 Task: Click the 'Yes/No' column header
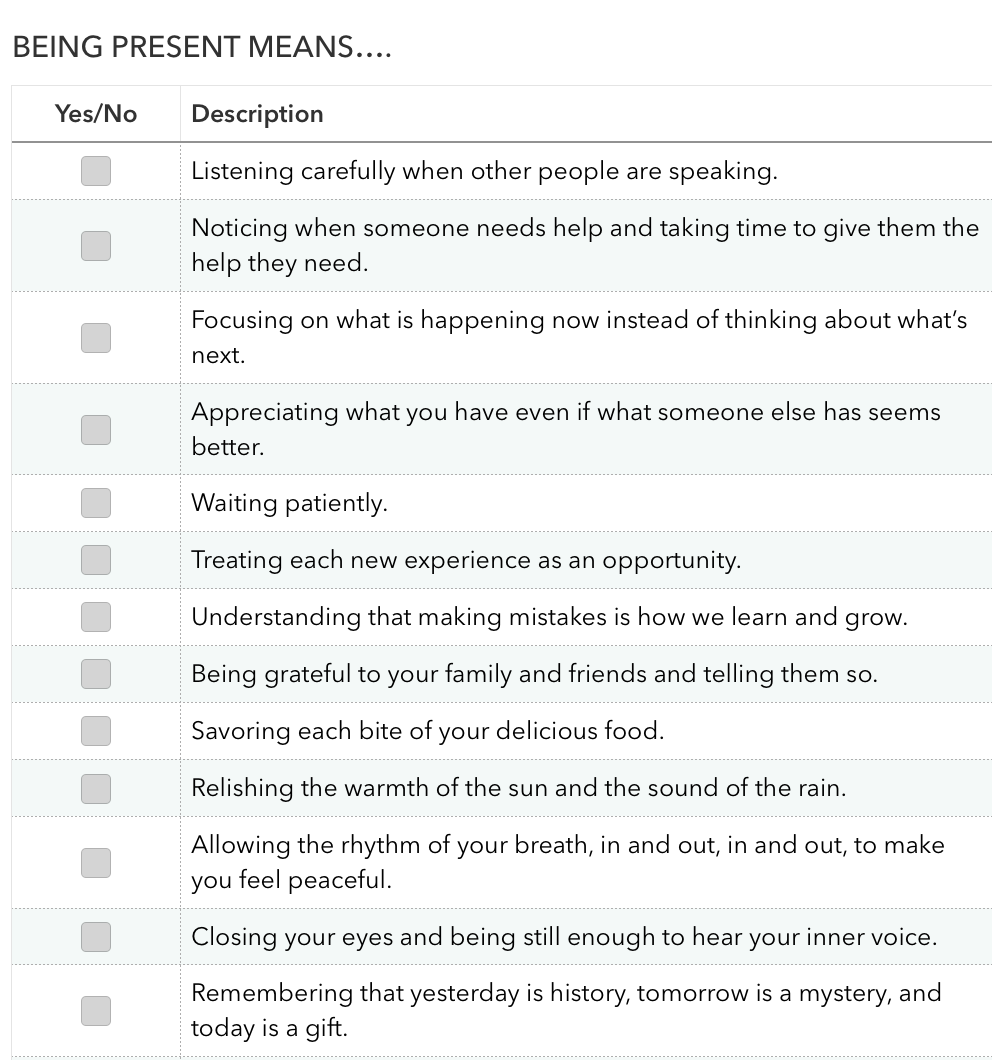96,114
